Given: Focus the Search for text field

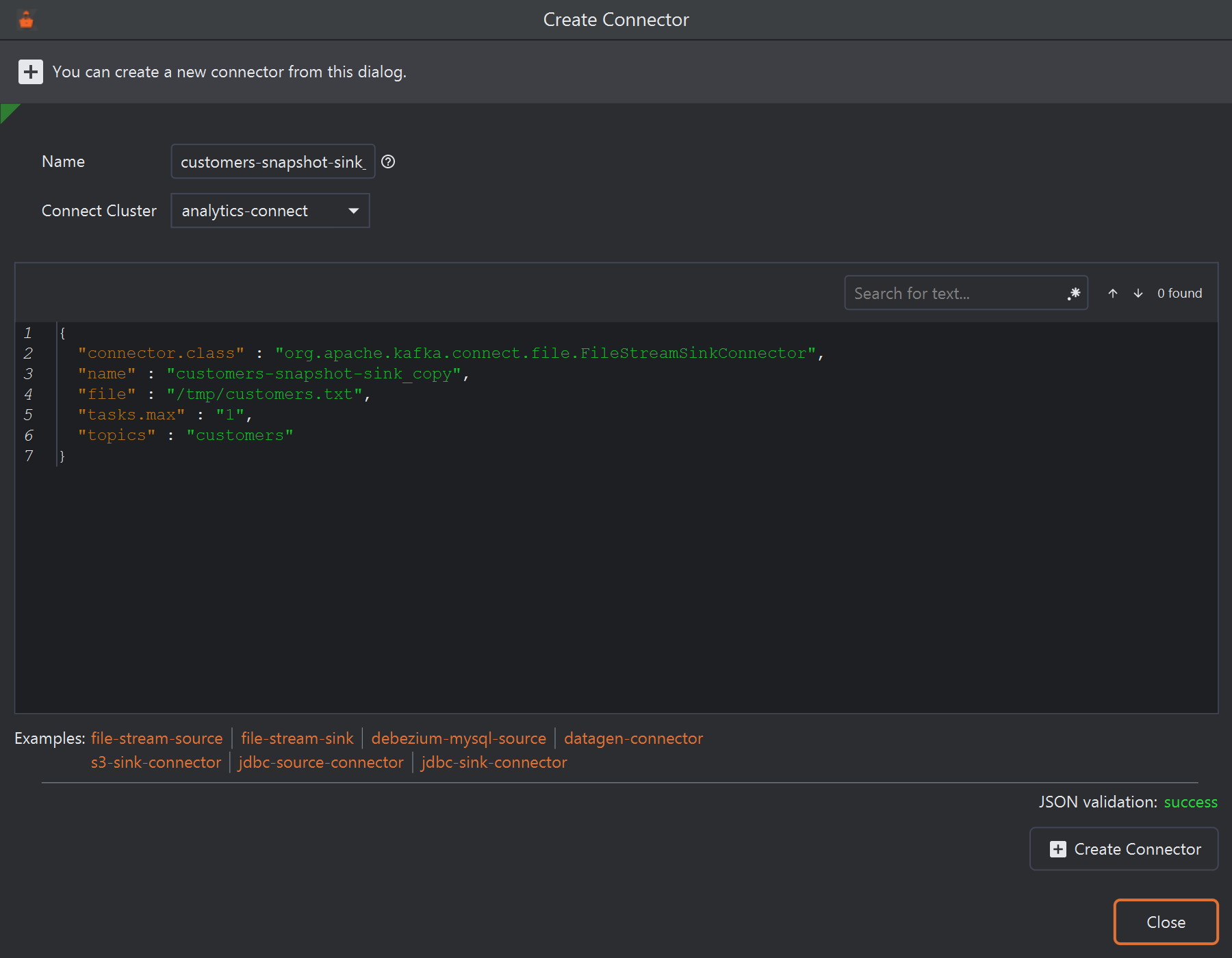Looking at the screenshot, I should [x=966, y=294].
